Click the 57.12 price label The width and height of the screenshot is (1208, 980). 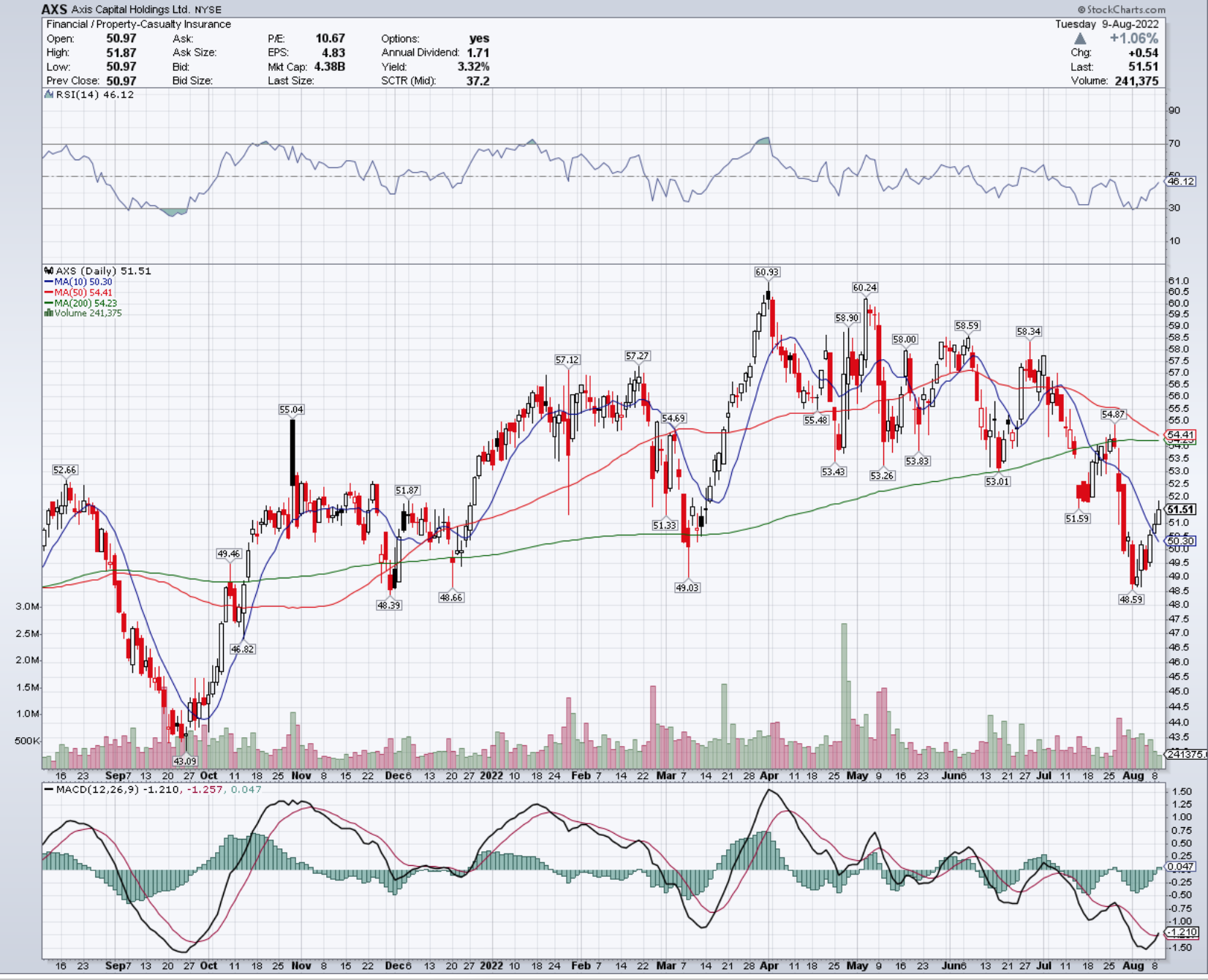tap(567, 360)
